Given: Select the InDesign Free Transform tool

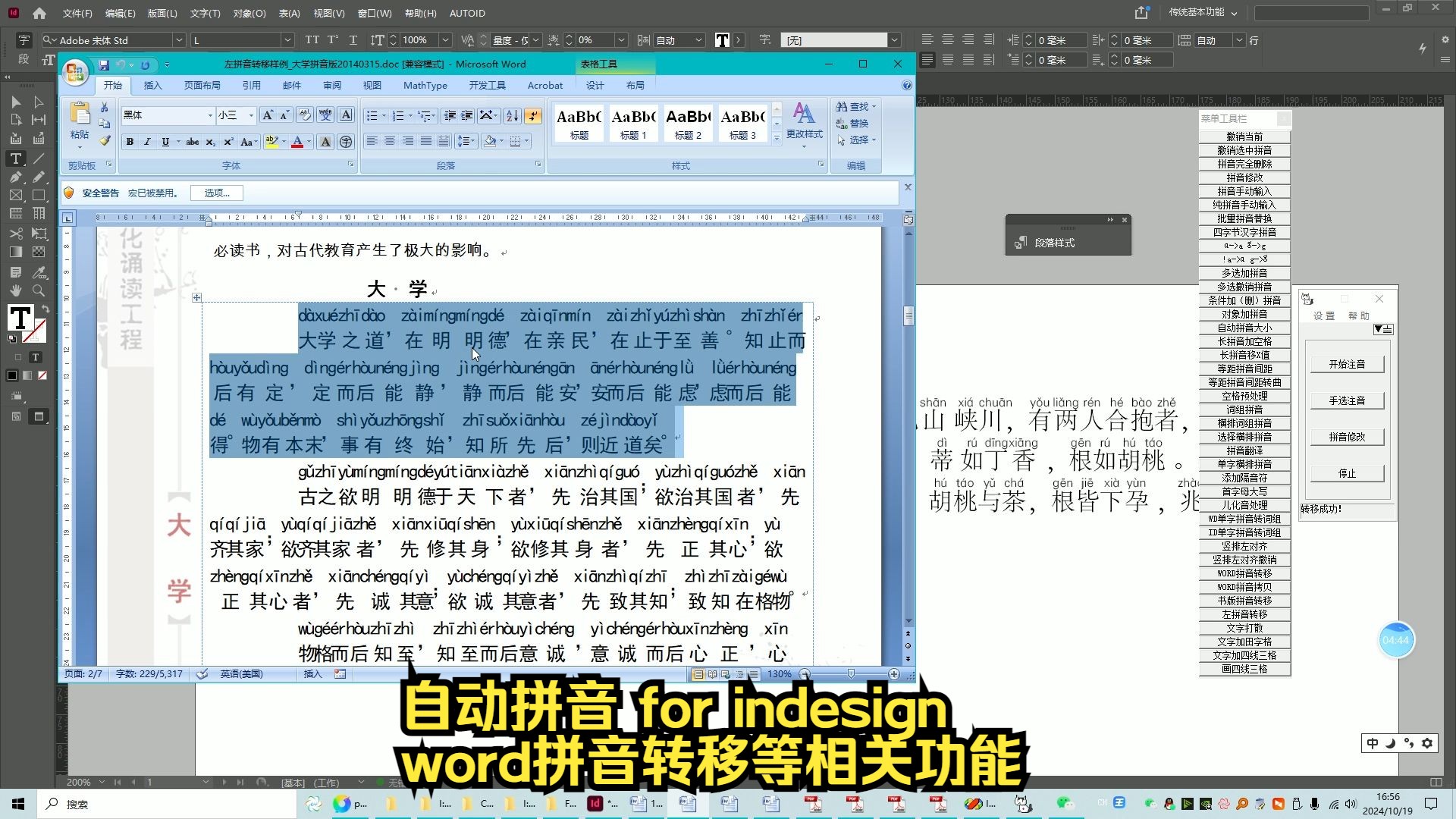Looking at the screenshot, I should point(39,234).
